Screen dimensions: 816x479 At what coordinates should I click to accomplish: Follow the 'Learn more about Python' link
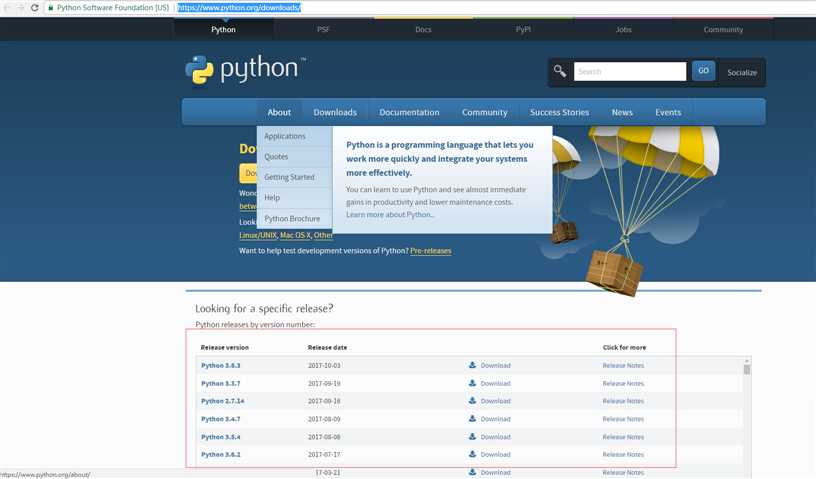click(x=390, y=215)
